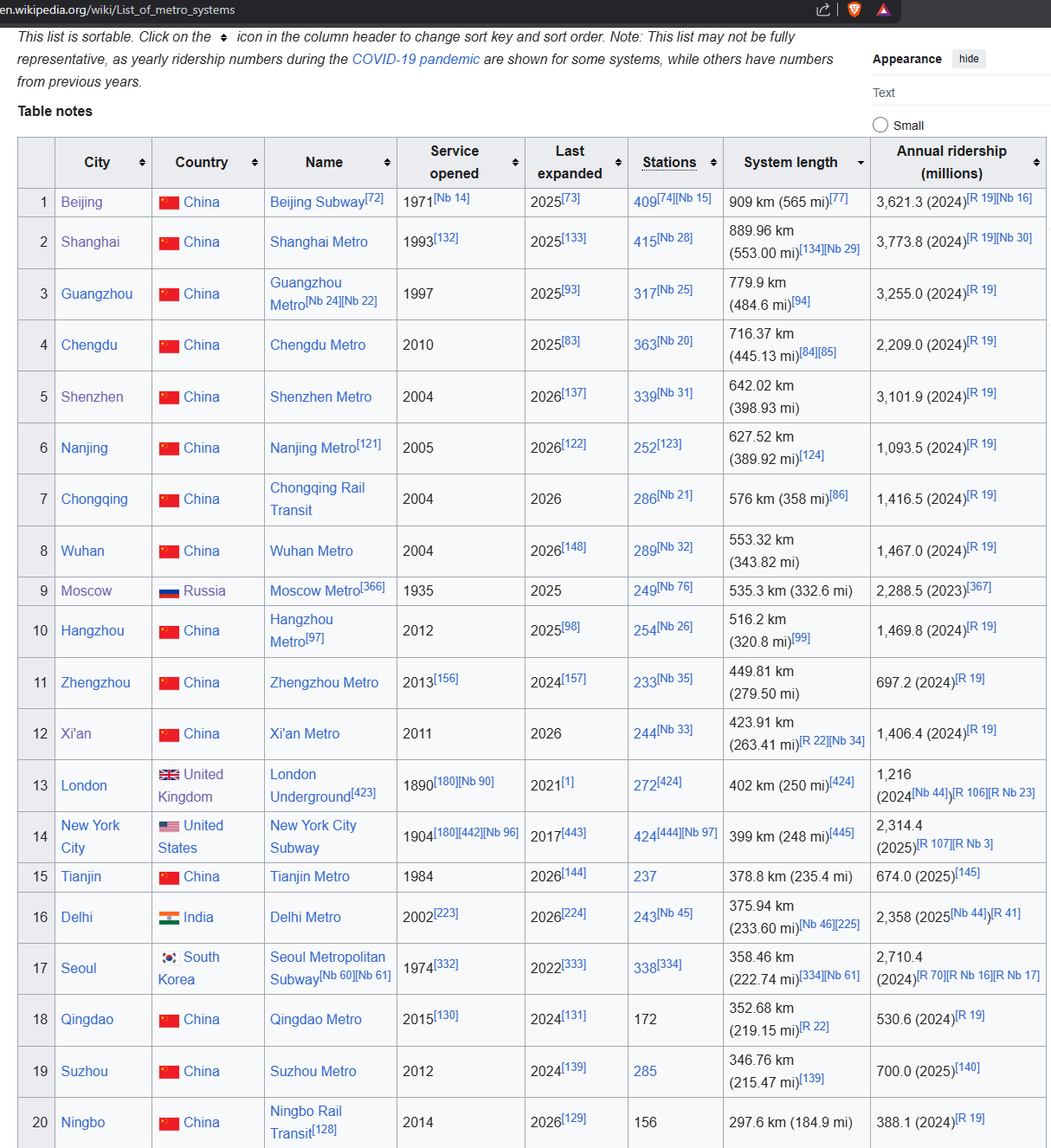Screen dimensions: 1051x1148
Task: Open the Beijing city link
Action: click(x=81, y=202)
